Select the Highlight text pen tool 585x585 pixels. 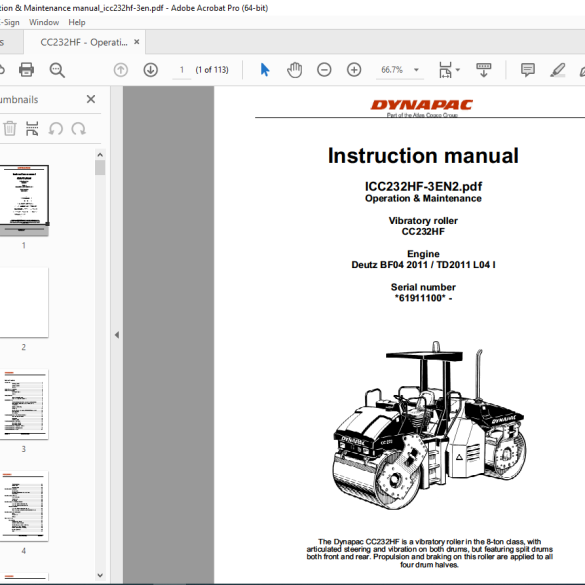tap(557, 70)
